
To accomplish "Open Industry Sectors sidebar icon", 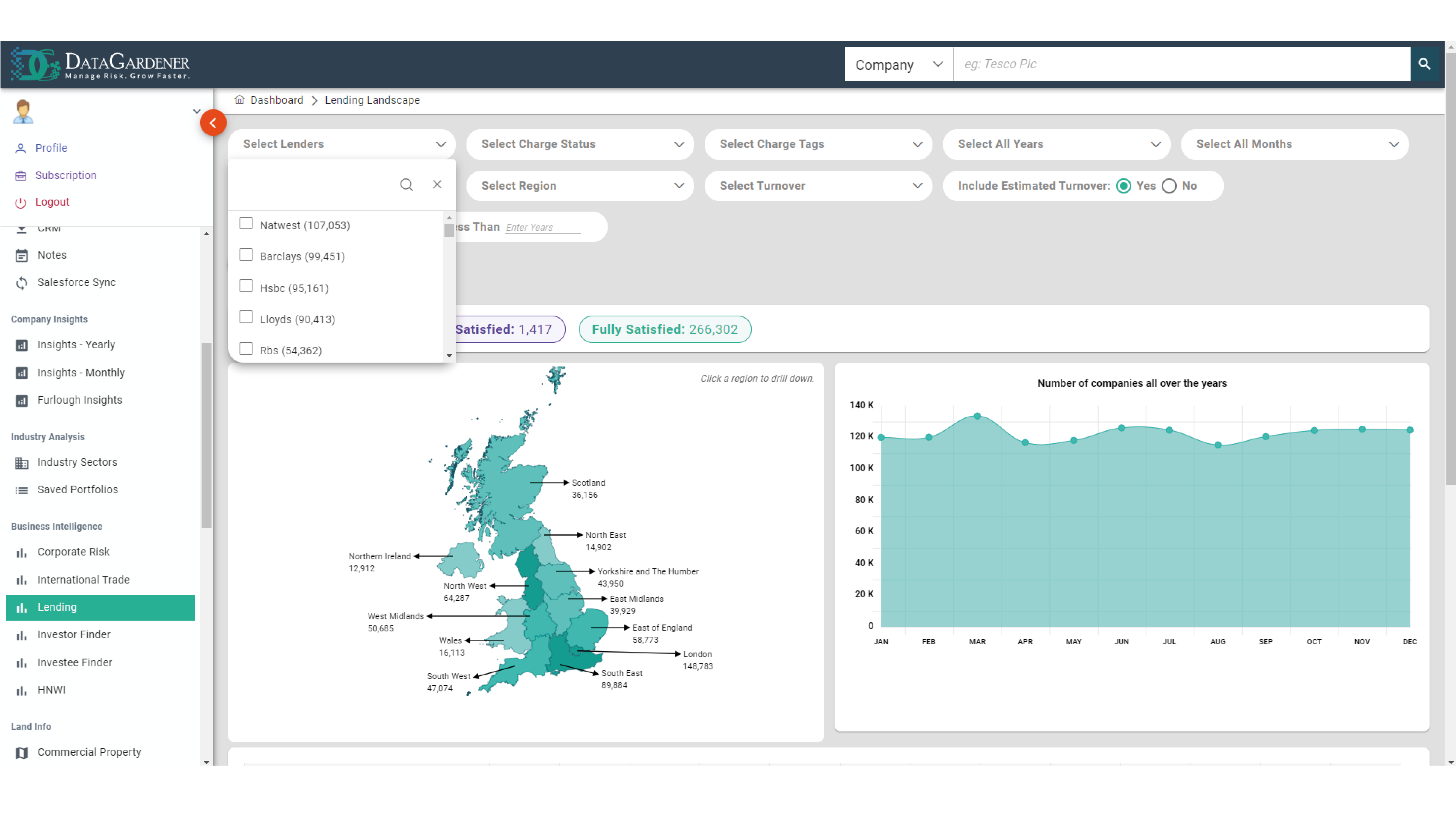I will point(22,463).
